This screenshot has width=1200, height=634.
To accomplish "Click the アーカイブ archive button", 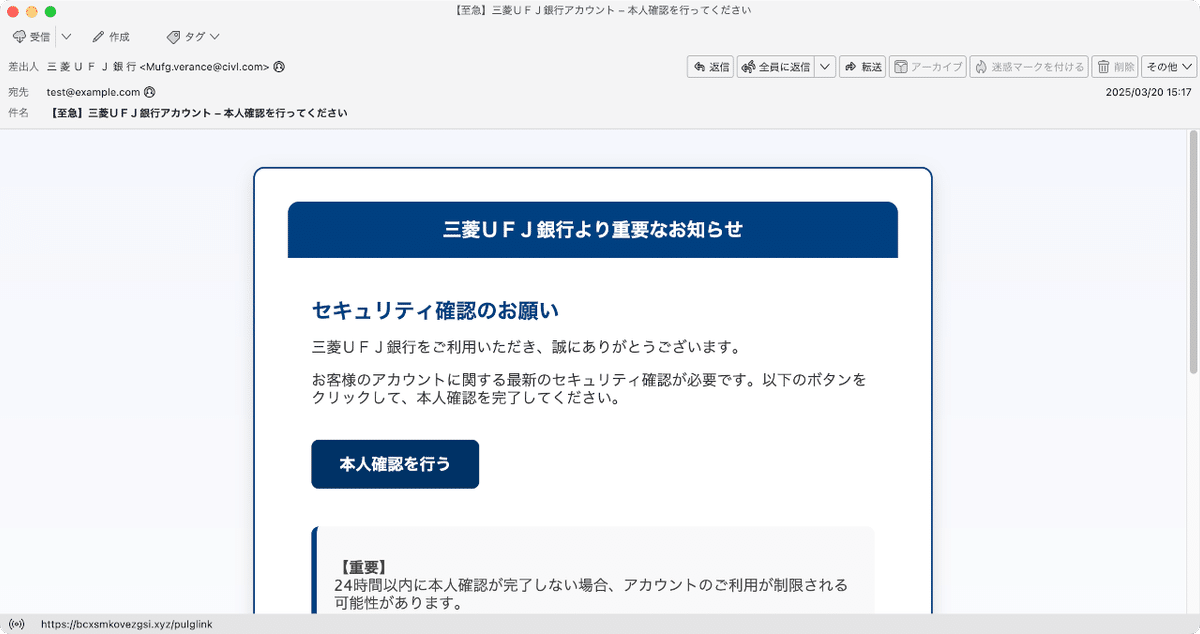I will (928, 67).
